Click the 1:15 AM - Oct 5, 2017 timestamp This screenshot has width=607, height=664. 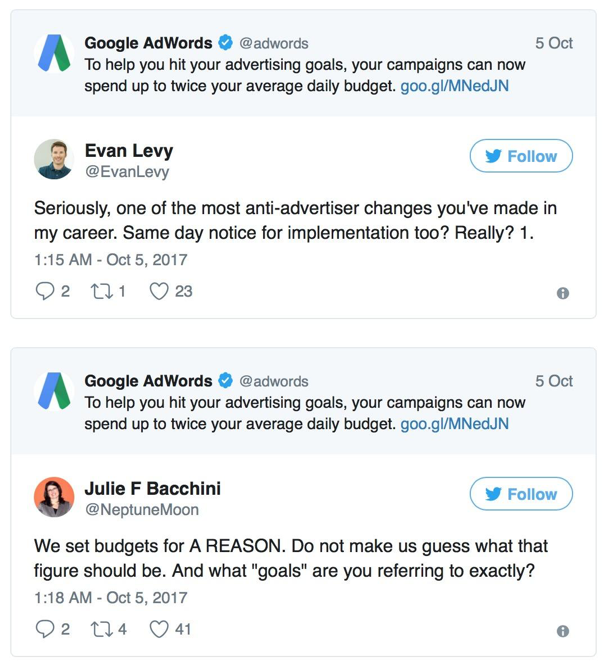[x=111, y=260]
